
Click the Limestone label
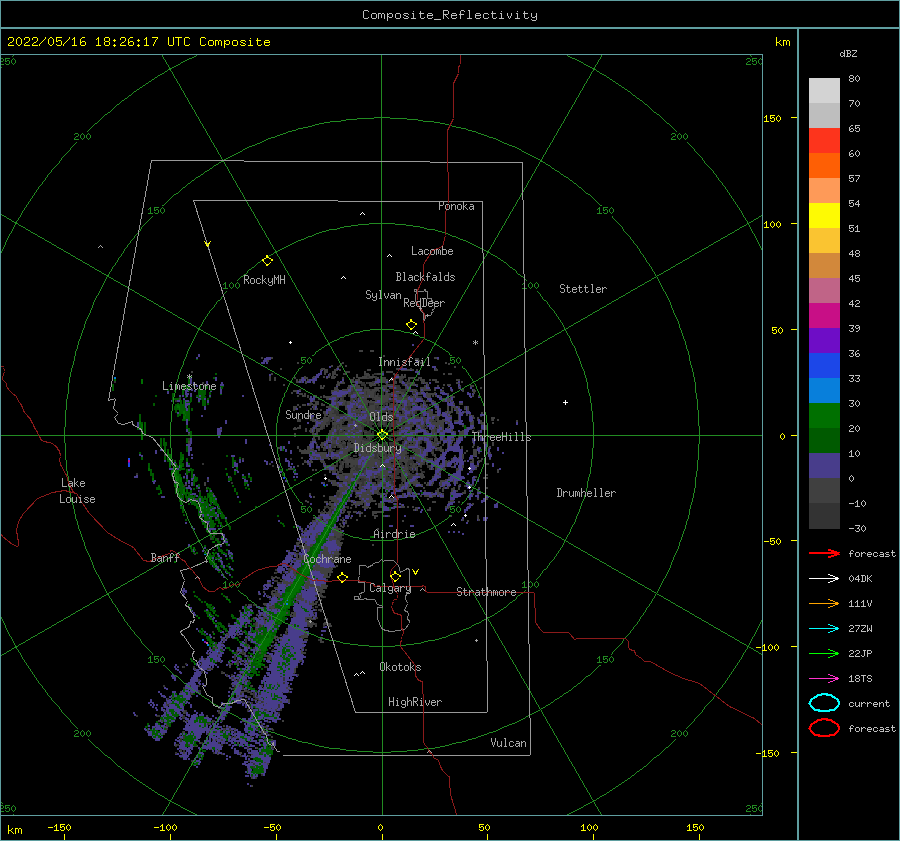(189, 386)
